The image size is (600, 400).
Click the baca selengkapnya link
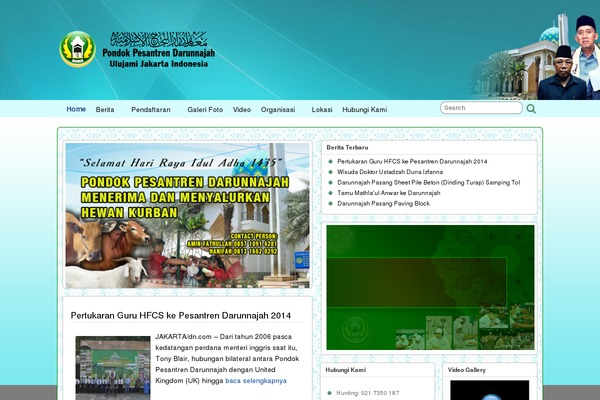256,380
